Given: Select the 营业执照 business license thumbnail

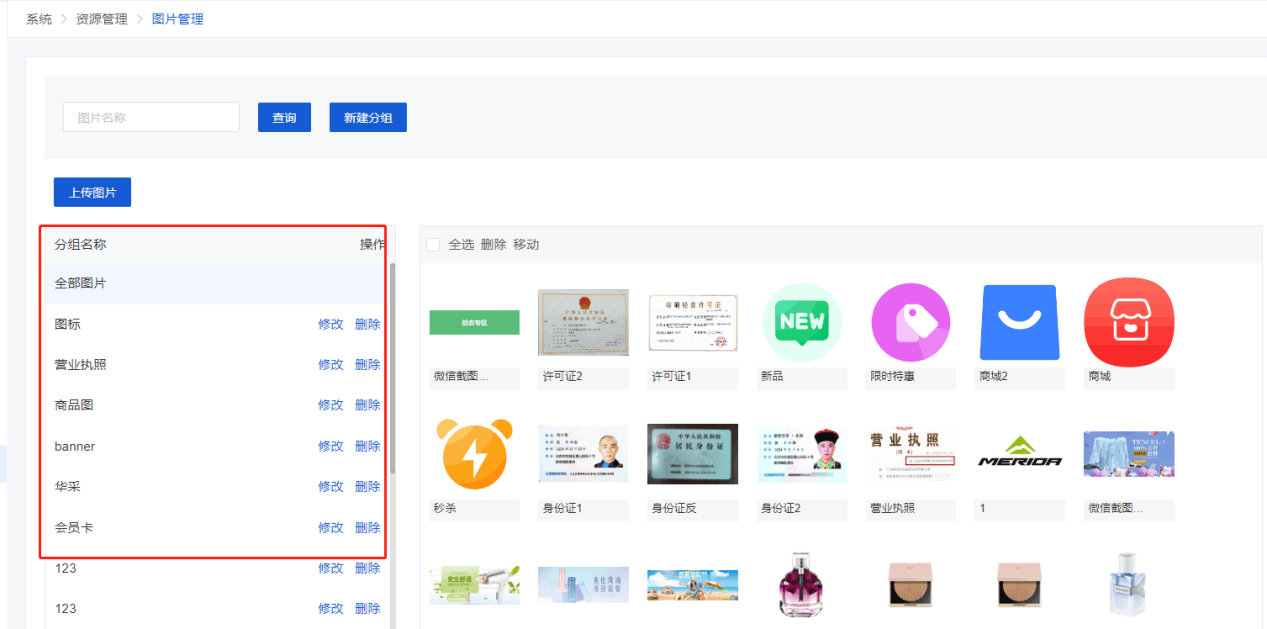Looking at the screenshot, I should pyautogui.click(x=911, y=453).
